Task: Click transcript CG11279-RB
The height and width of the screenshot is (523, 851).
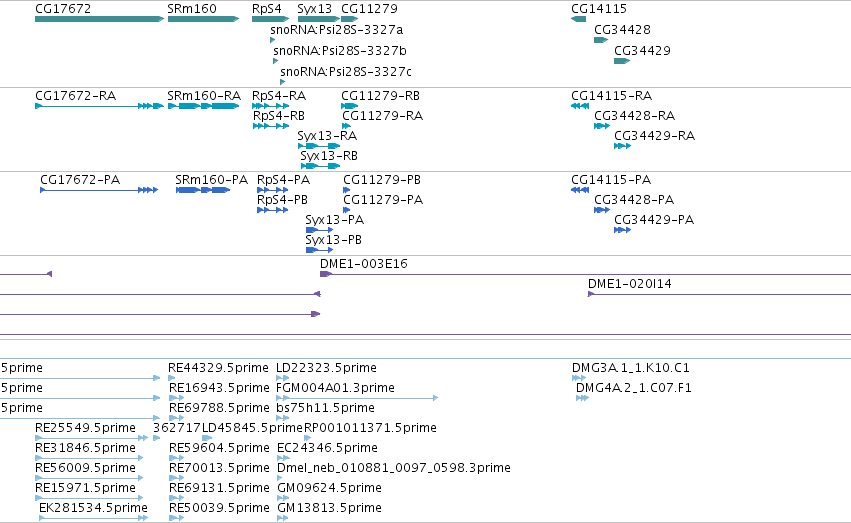Action: (x=380, y=96)
